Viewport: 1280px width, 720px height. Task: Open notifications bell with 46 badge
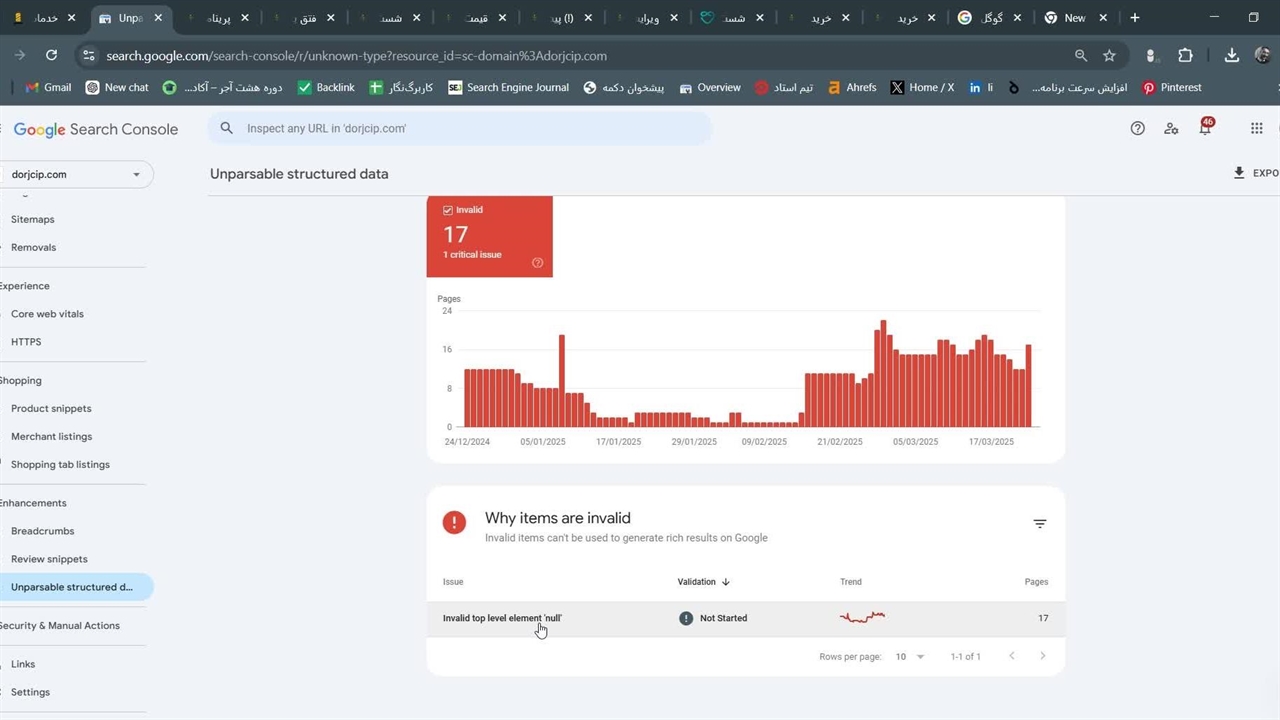(x=1205, y=128)
